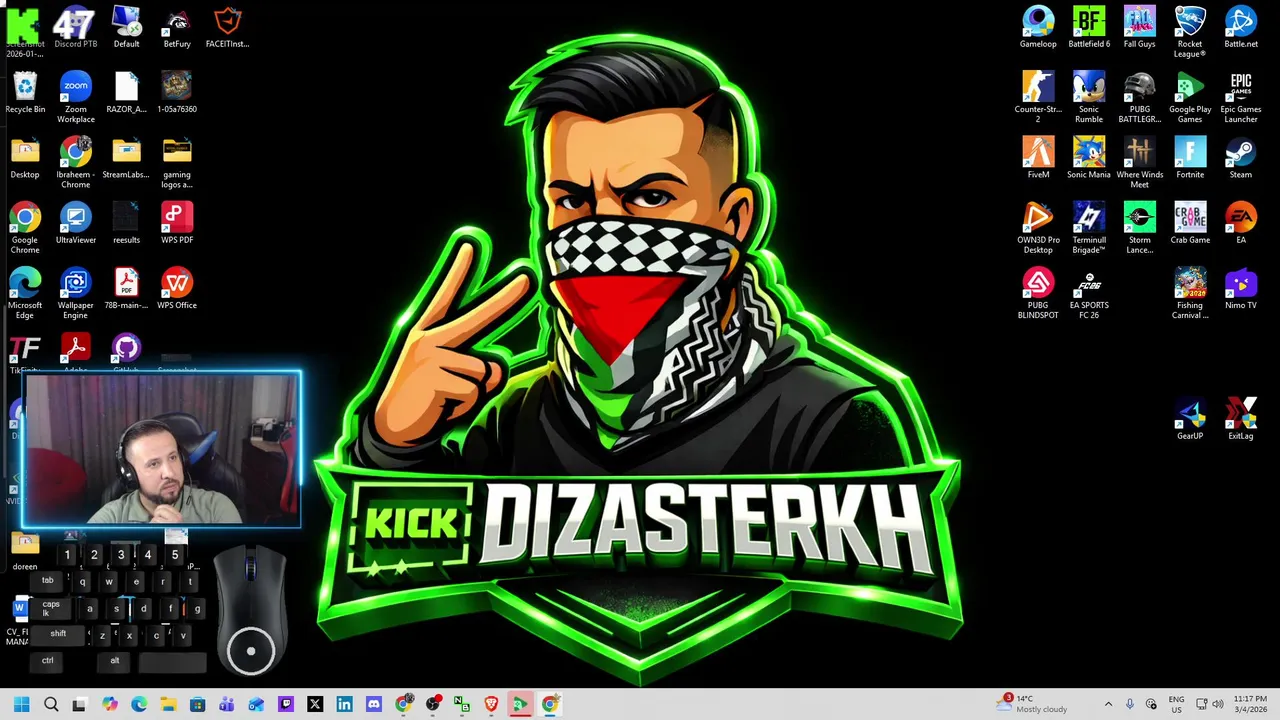Open X app on the taskbar

pos(315,704)
